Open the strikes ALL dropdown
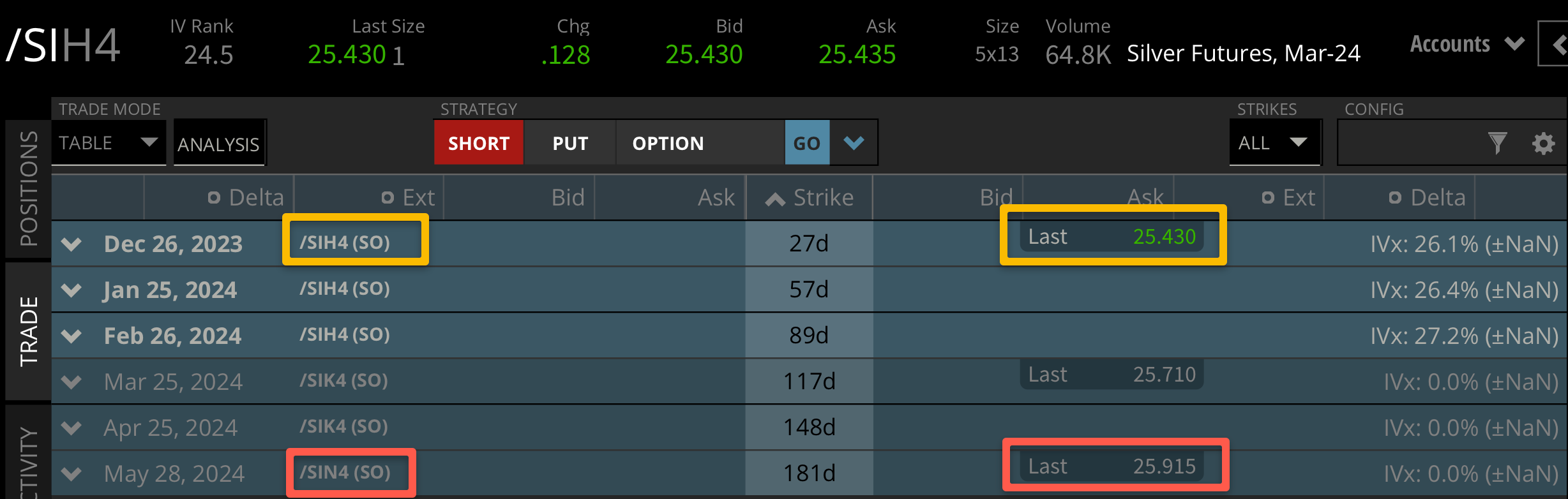This screenshot has height=499, width=1568. [x=1274, y=142]
